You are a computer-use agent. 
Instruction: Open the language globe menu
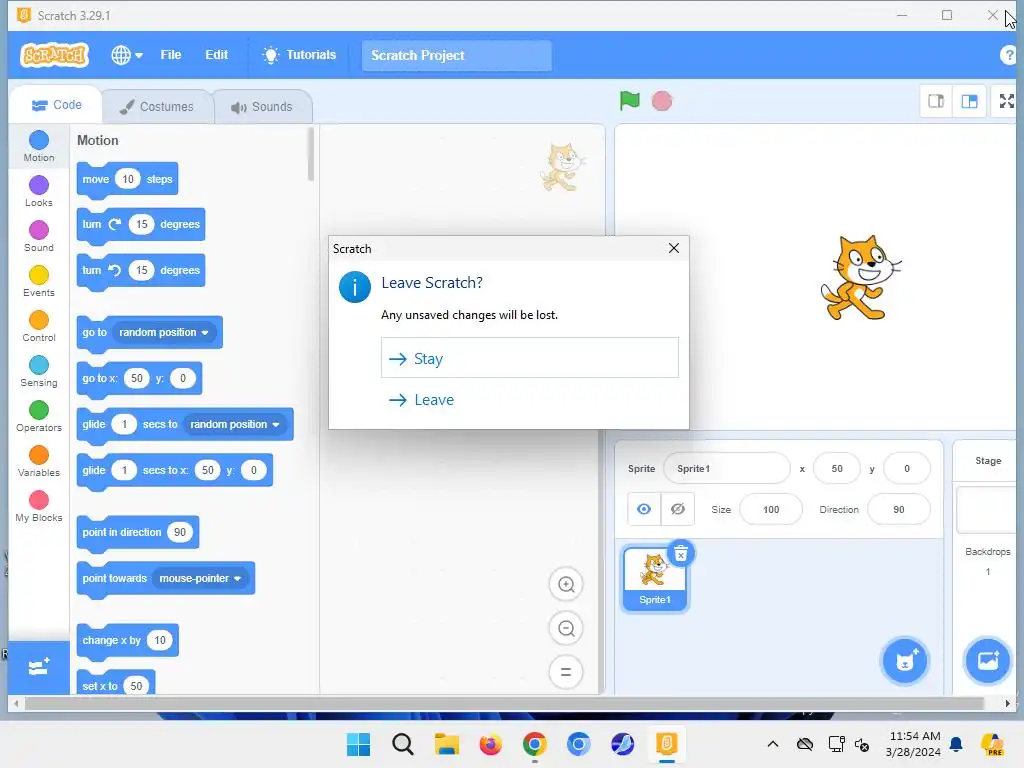pos(127,56)
